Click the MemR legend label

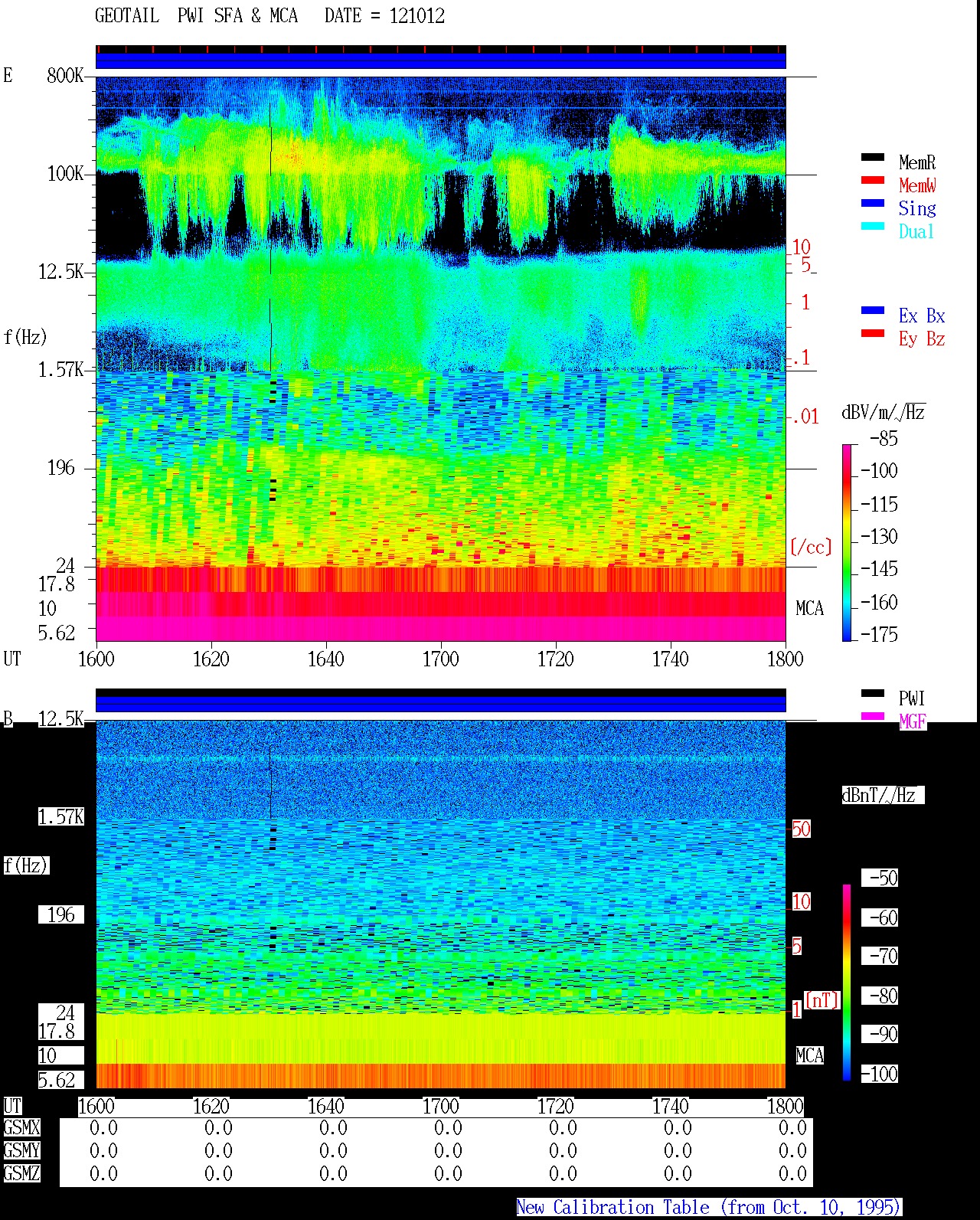[x=917, y=162]
